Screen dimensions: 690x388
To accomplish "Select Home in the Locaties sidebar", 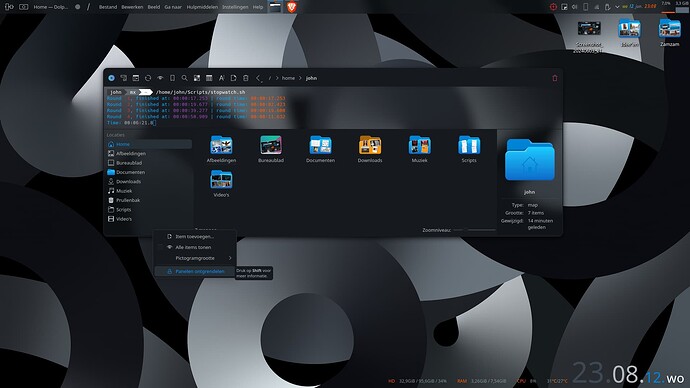I will (x=149, y=144).
